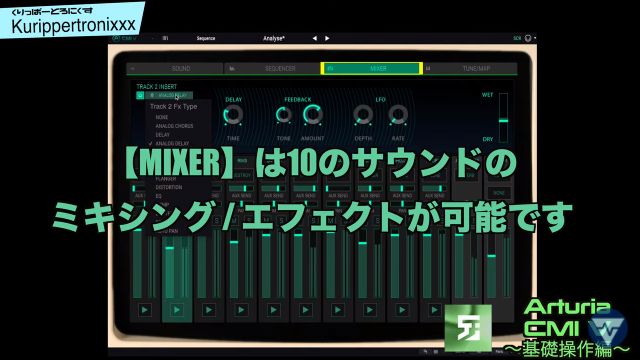Play track 5 sound
640x360 pixels.
(273, 310)
